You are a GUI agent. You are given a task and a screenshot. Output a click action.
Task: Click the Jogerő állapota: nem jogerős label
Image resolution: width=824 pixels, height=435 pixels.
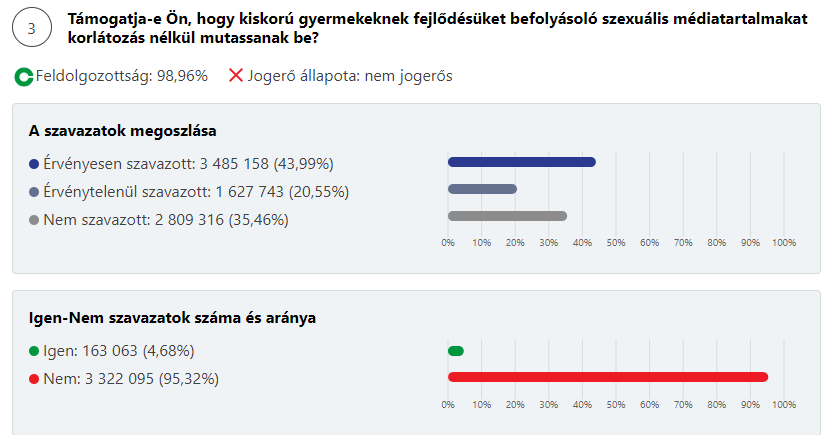tap(350, 76)
